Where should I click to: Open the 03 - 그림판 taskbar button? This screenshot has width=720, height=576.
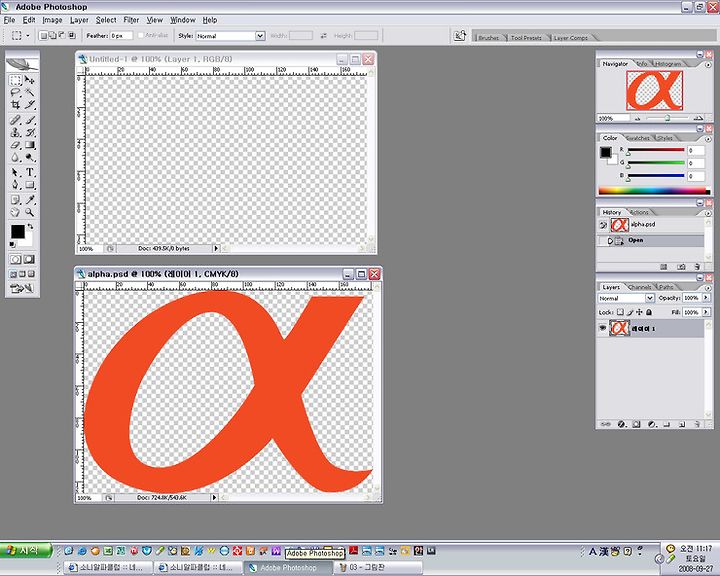coord(379,568)
